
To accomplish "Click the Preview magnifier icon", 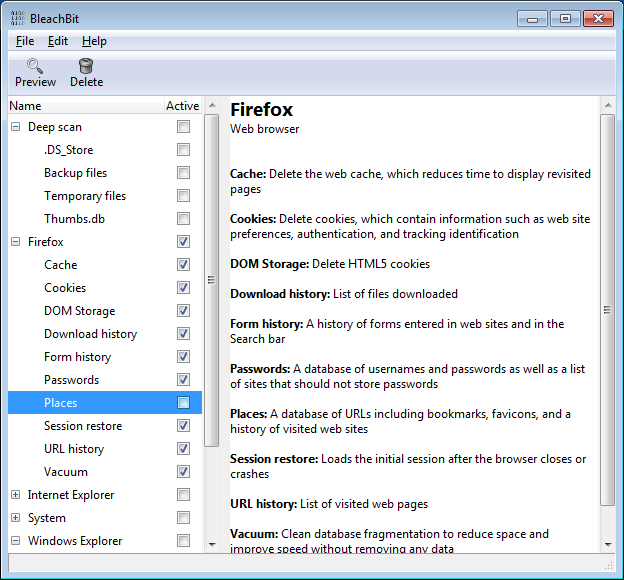I will 35,67.
